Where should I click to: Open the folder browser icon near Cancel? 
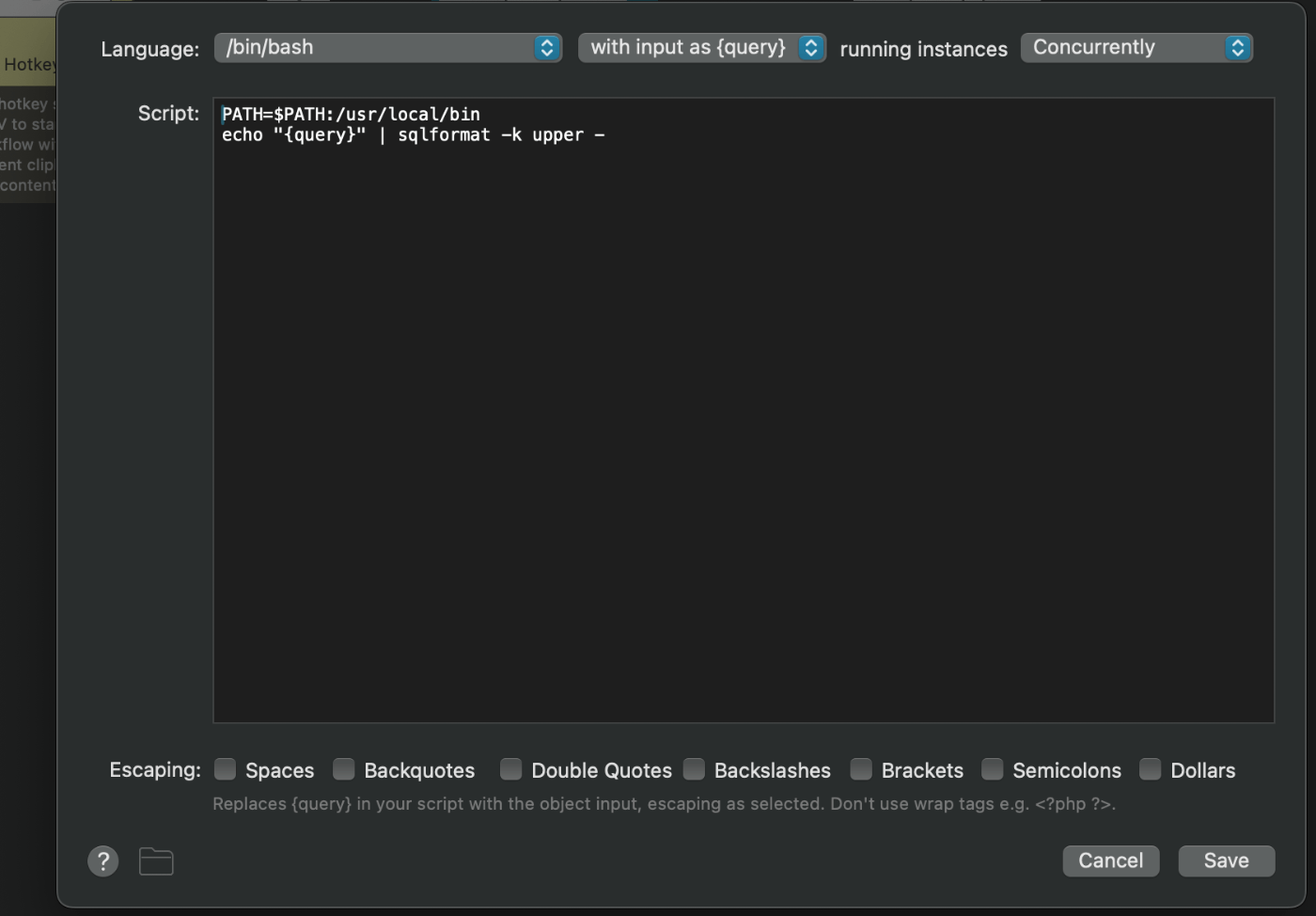[x=156, y=861]
